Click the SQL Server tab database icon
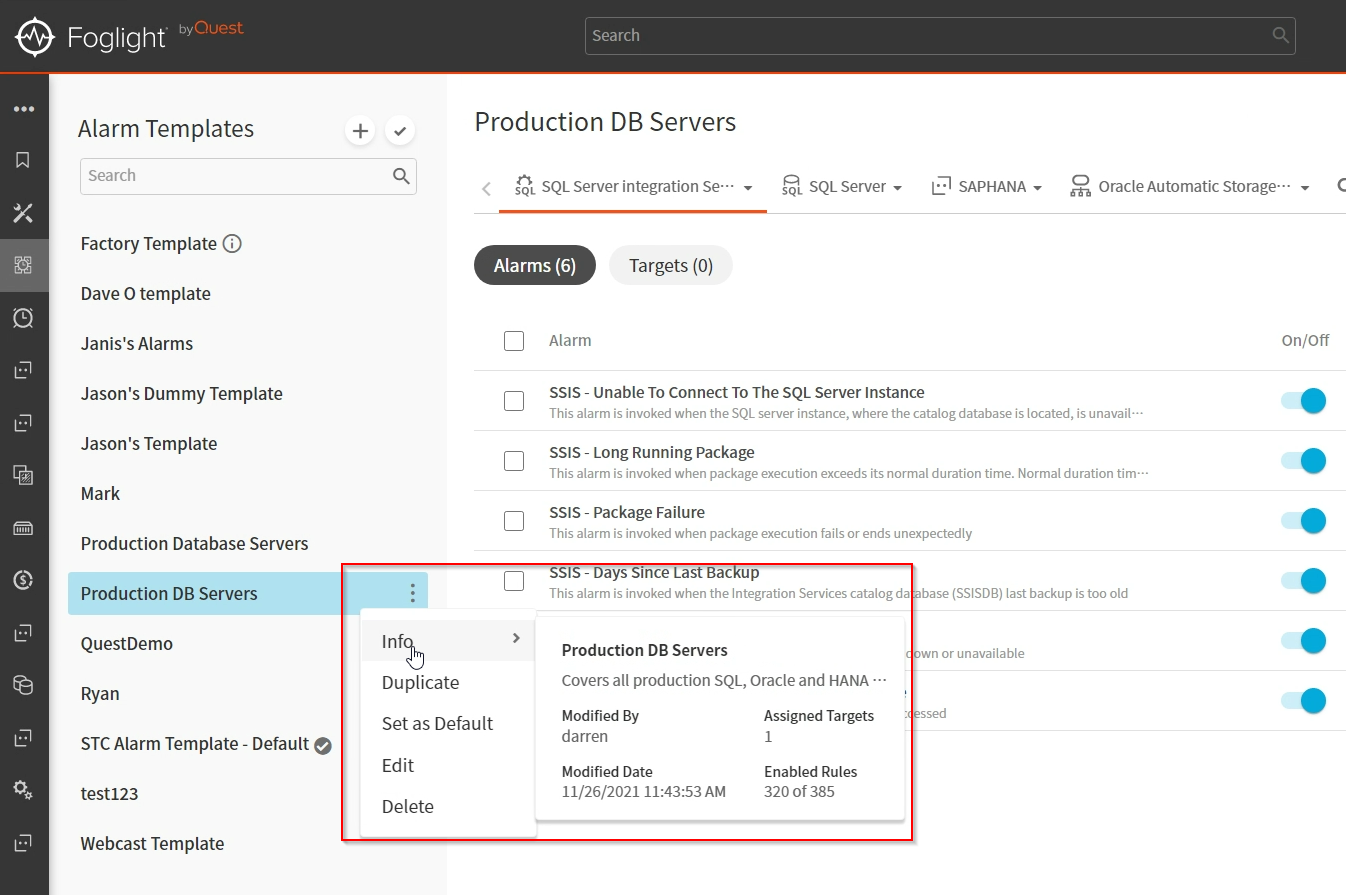The image size is (1346, 895). click(x=792, y=186)
